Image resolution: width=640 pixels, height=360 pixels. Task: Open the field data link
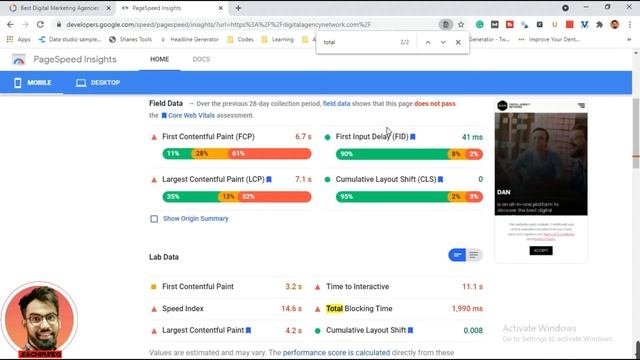pyautogui.click(x=336, y=104)
